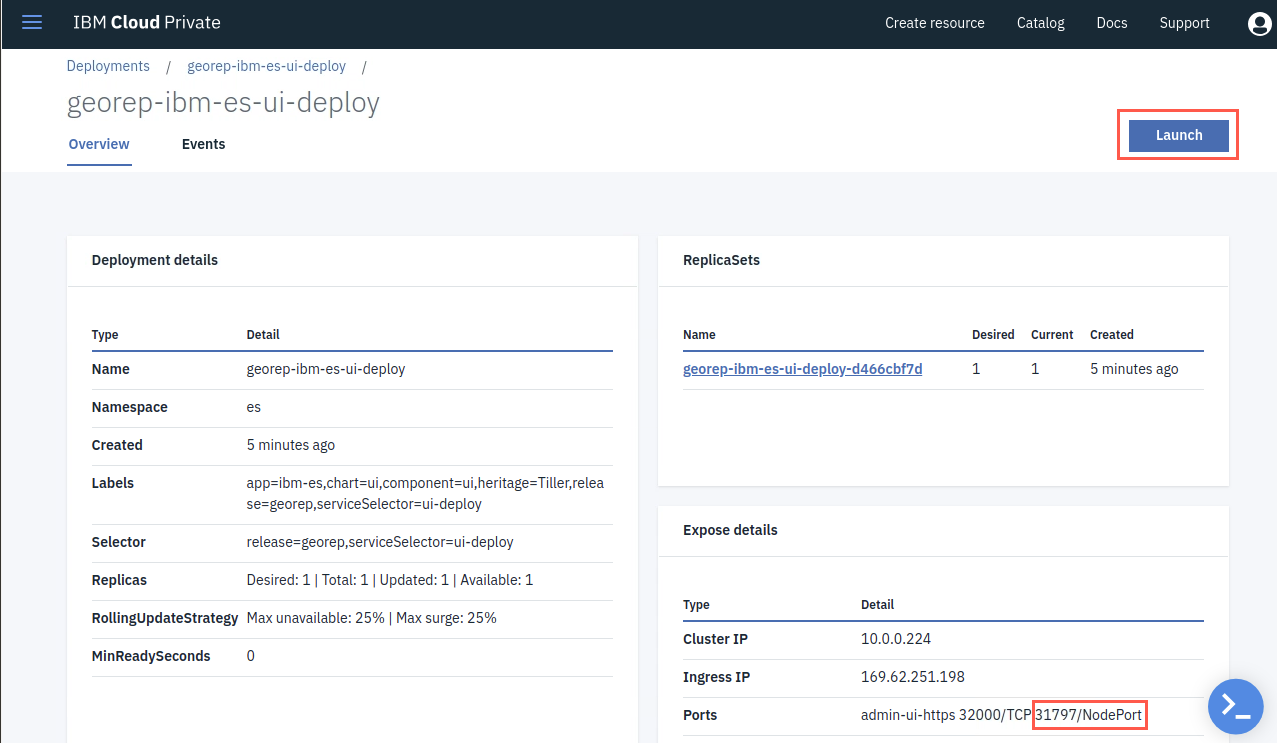
Task: Open the Catalog menu item
Action: [x=1041, y=23]
